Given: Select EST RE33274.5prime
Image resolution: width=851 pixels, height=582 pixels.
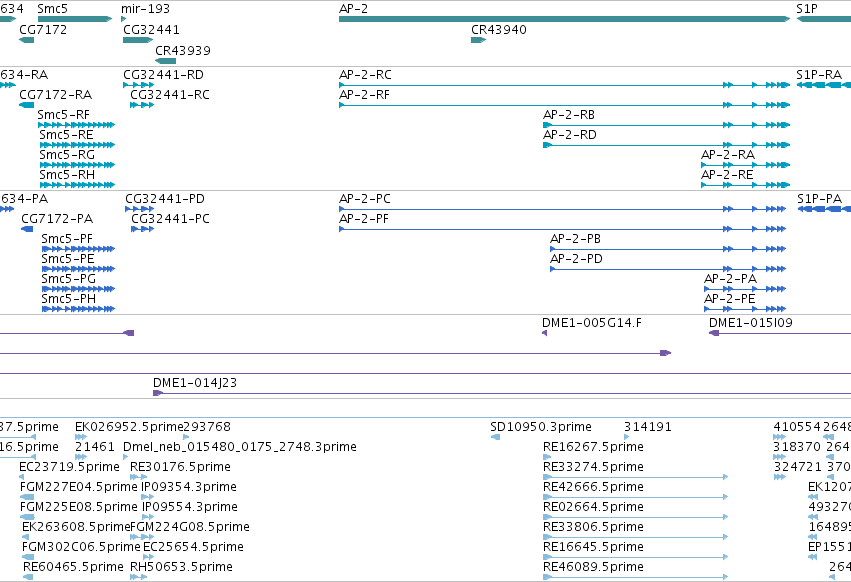Looking at the screenshot, I should tap(636, 477).
